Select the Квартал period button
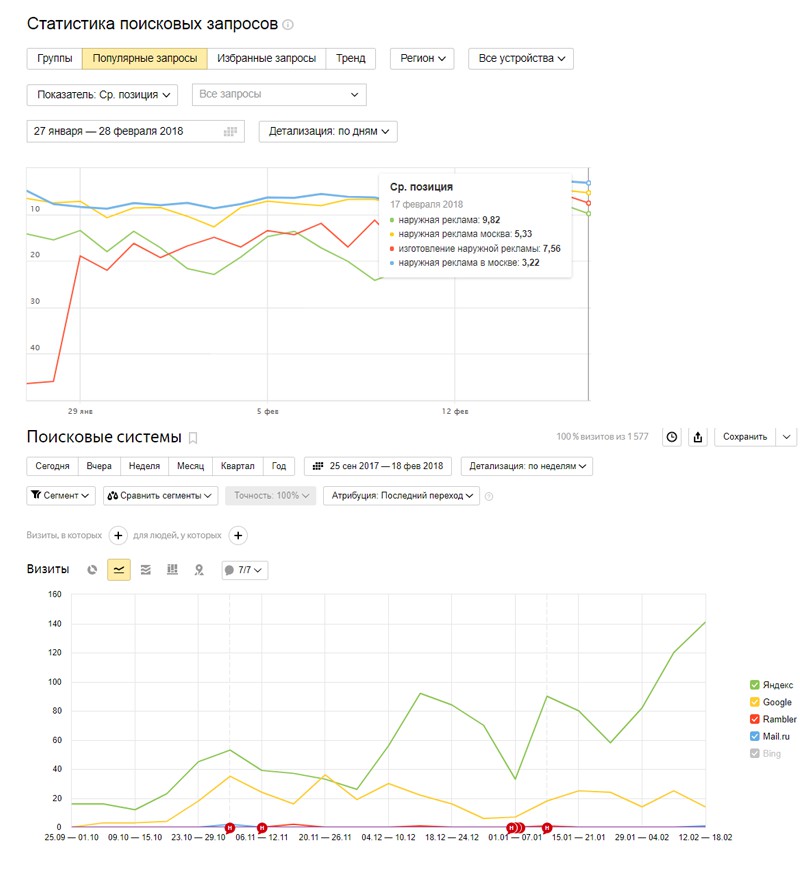Viewport: 800px width, 870px height. pos(237,466)
